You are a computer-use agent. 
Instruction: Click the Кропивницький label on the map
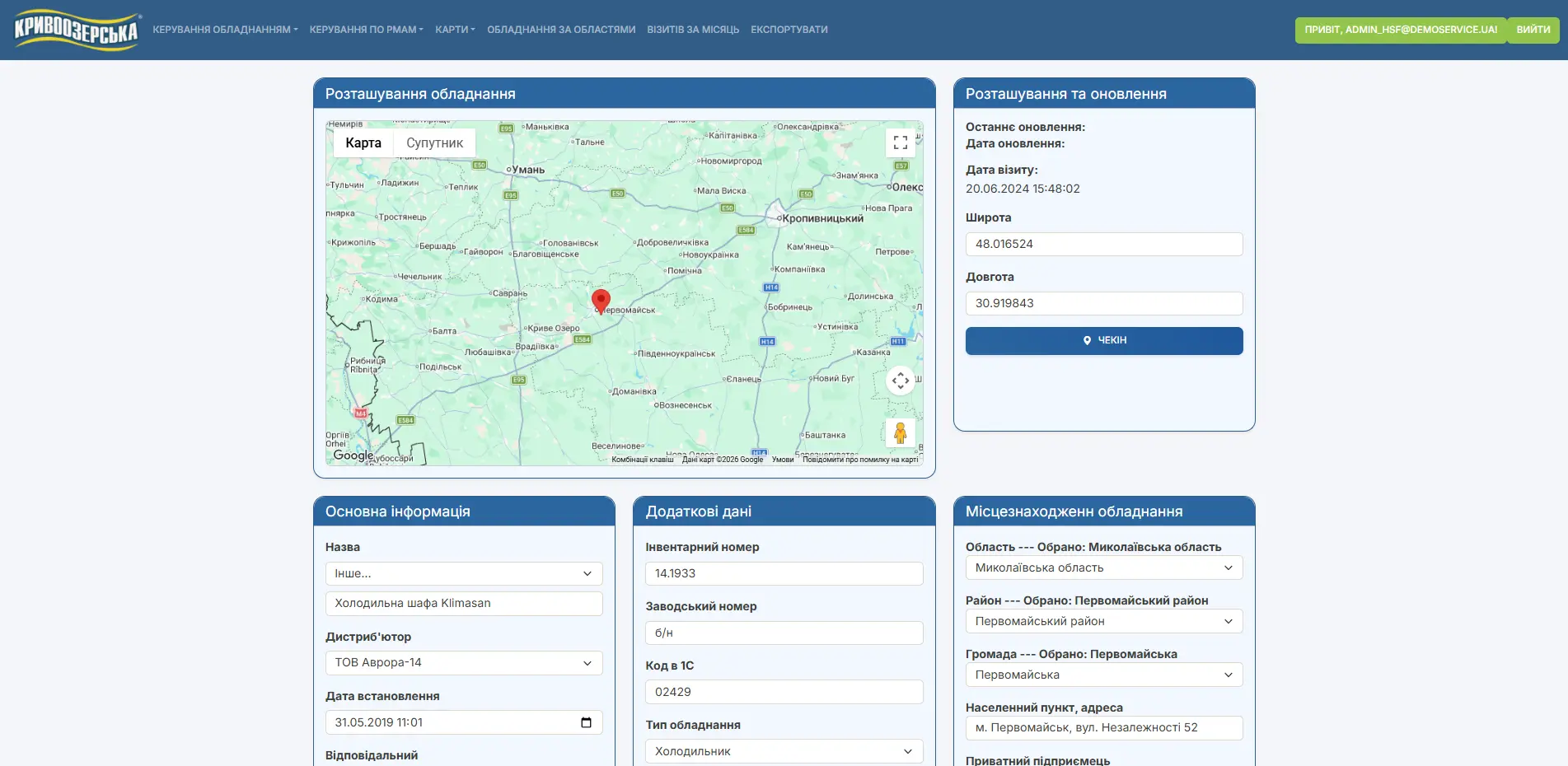pyautogui.click(x=822, y=218)
